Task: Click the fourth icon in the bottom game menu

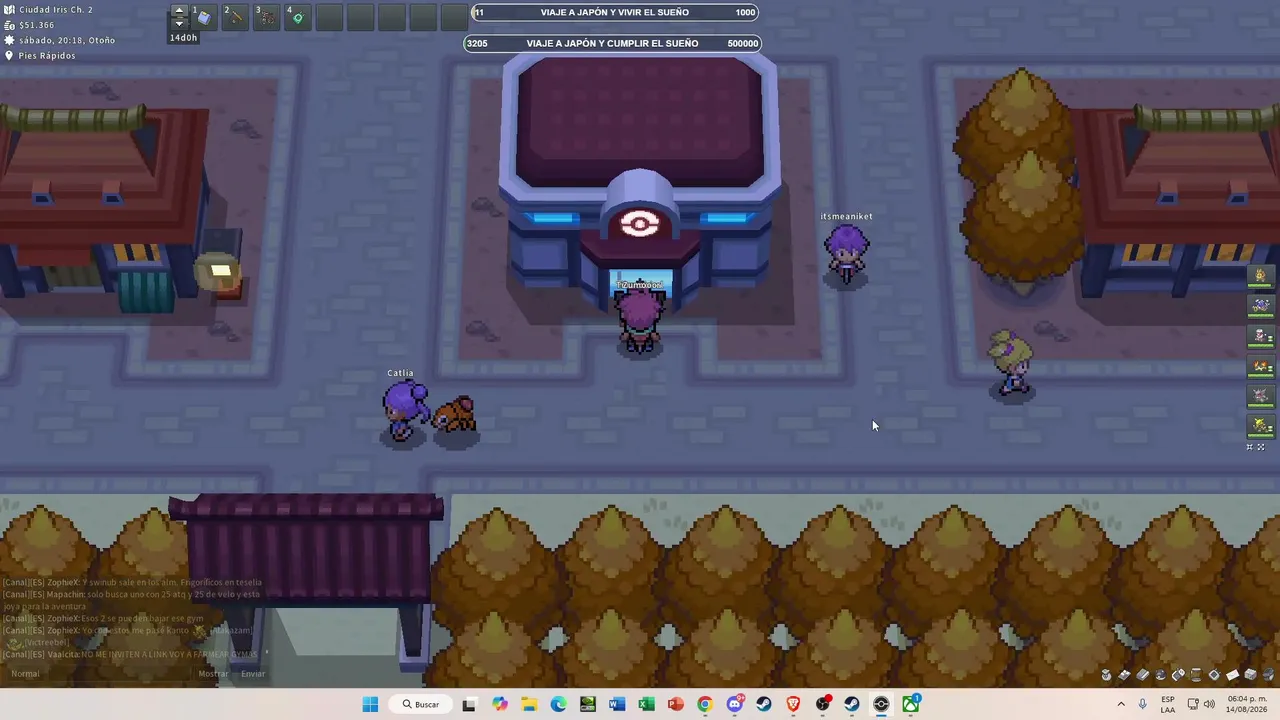Action: point(1160,675)
